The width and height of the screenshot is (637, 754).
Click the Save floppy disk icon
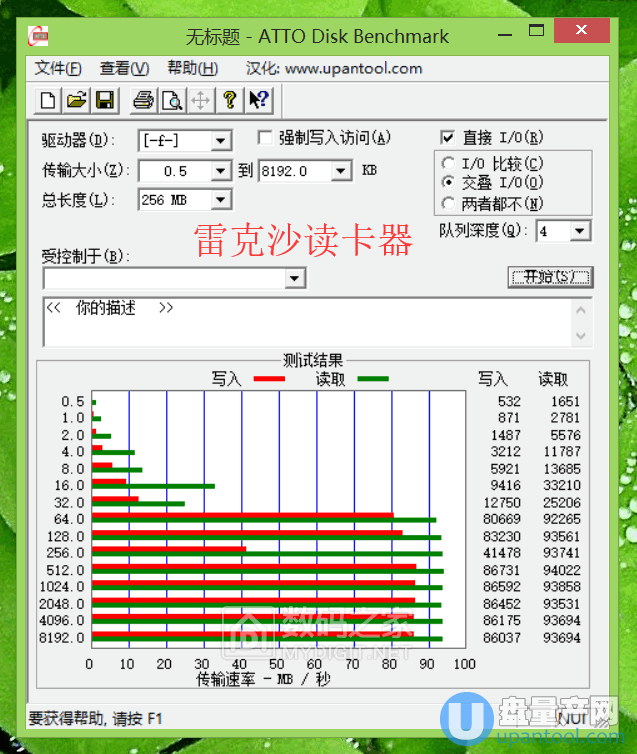pyautogui.click(x=105, y=100)
